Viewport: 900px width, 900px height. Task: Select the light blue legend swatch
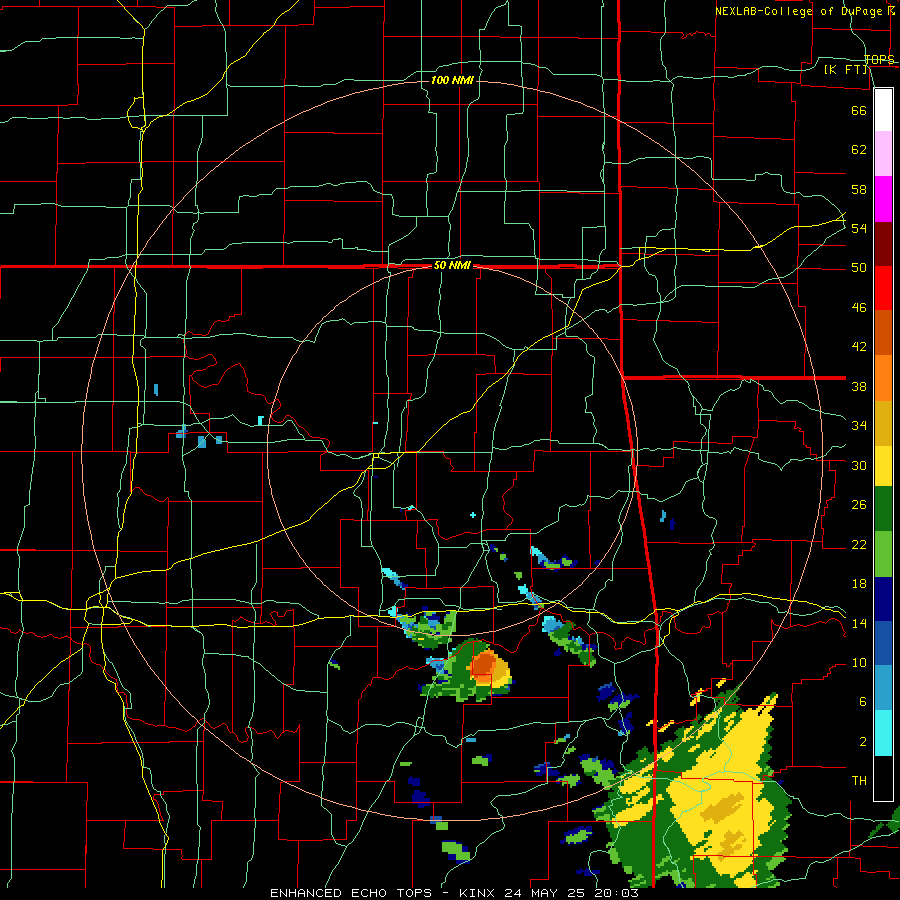pos(883,688)
